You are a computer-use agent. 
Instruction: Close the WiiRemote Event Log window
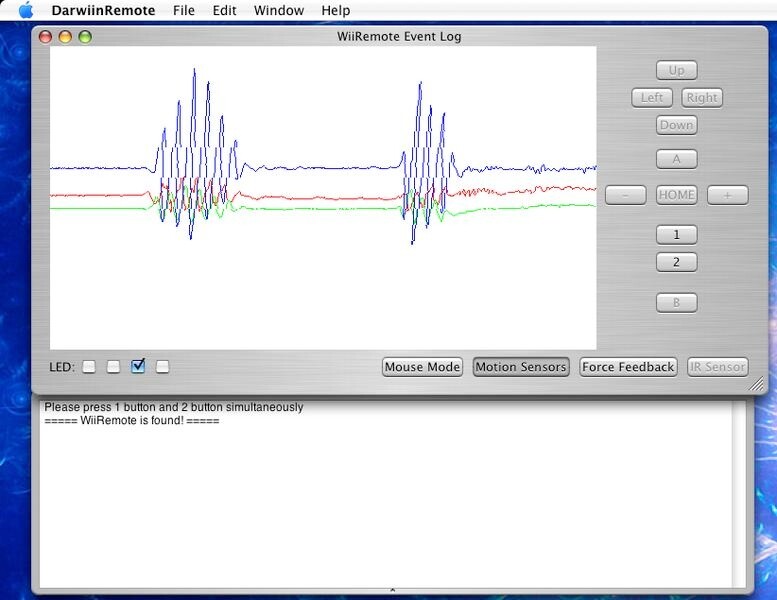[46, 37]
